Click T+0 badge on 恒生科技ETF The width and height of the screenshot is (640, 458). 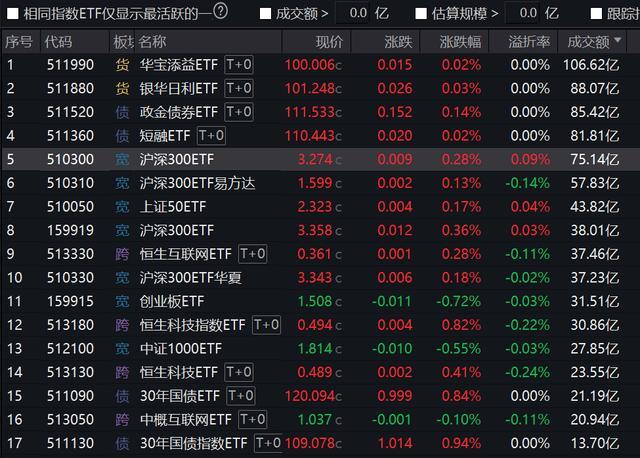click(x=239, y=372)
